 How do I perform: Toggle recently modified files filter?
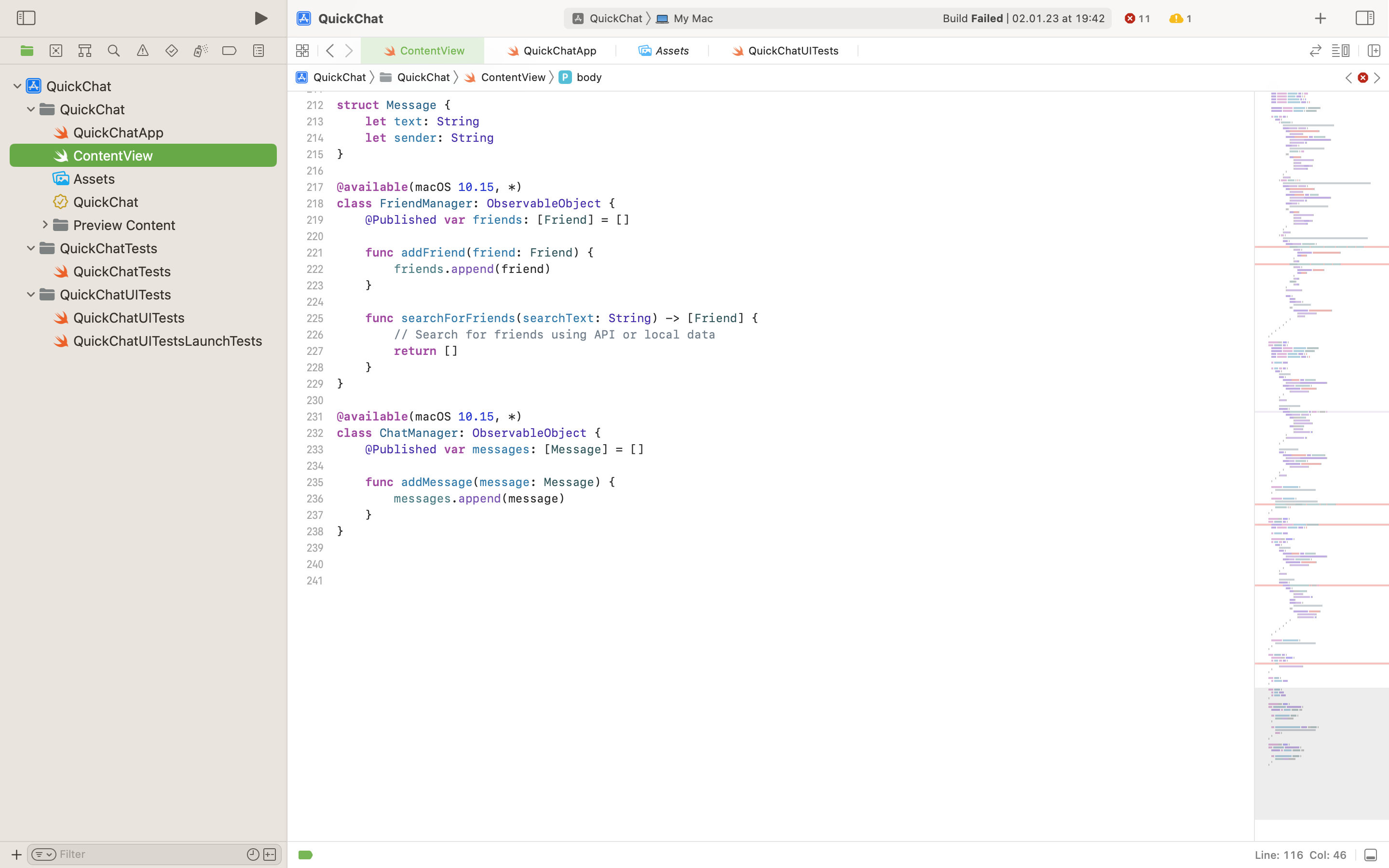(253, 854)
